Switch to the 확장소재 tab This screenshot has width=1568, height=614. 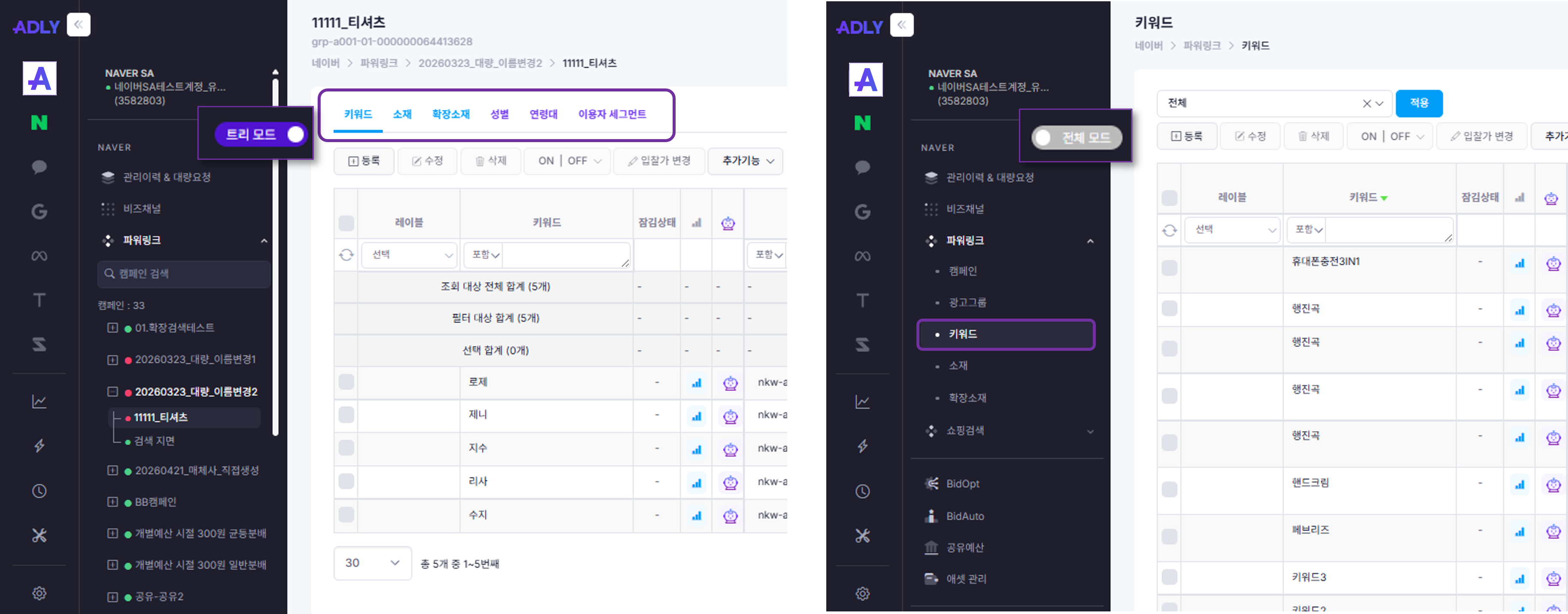tap(450, 114)
